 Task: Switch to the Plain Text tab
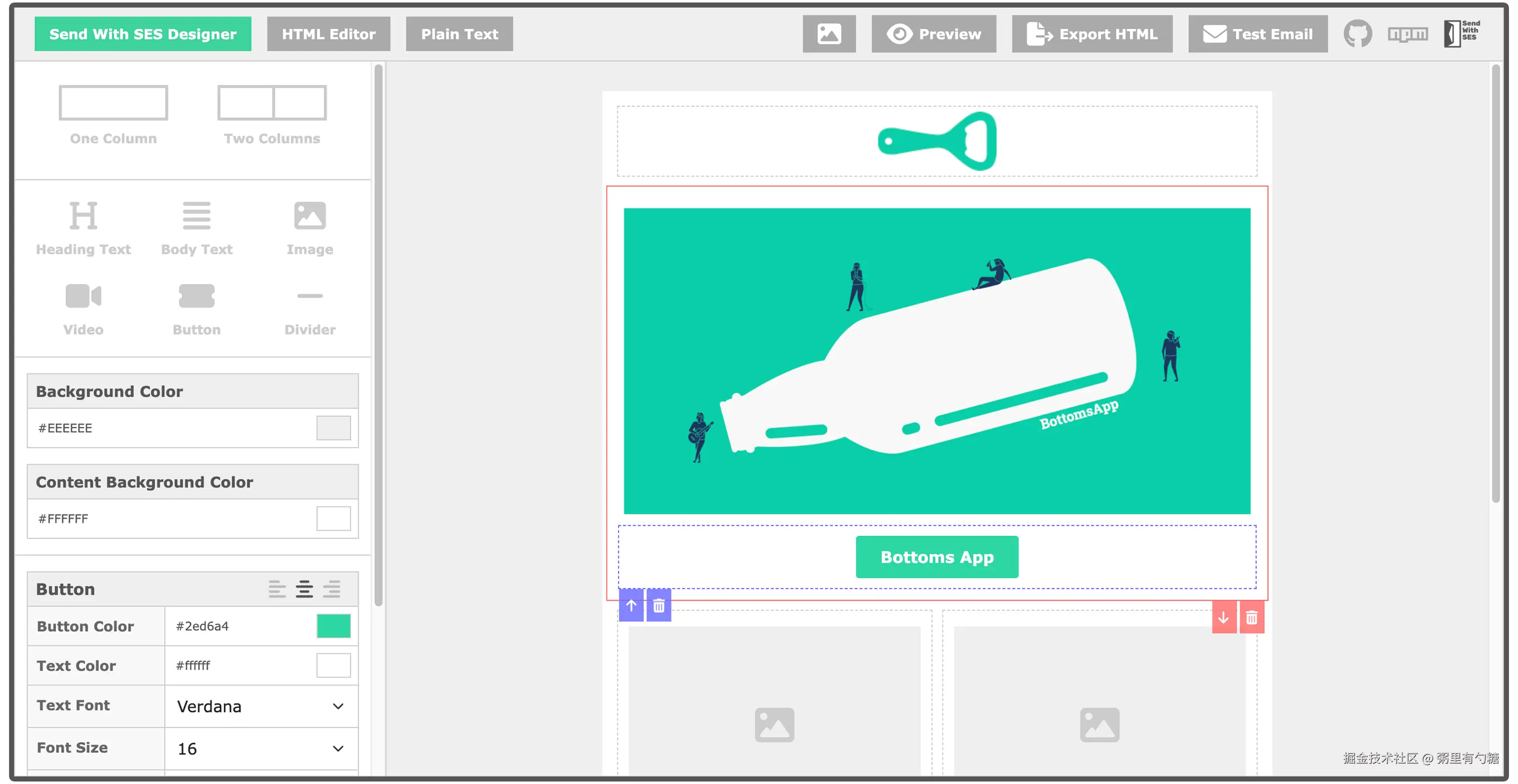459,34
